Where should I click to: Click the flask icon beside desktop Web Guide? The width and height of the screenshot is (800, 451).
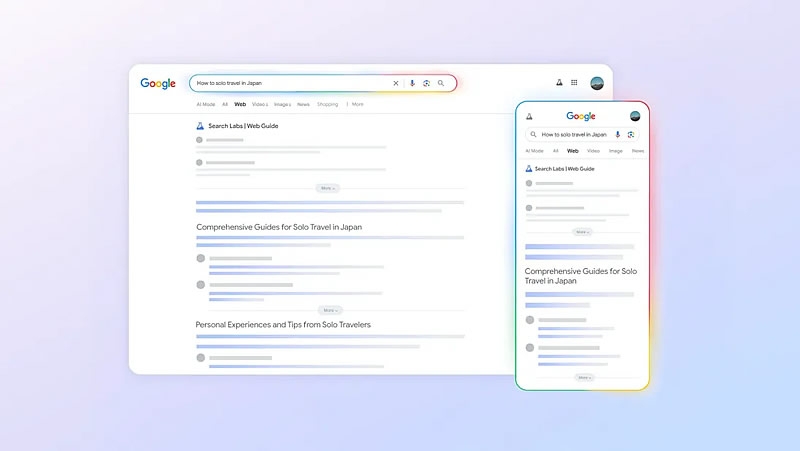200,126
